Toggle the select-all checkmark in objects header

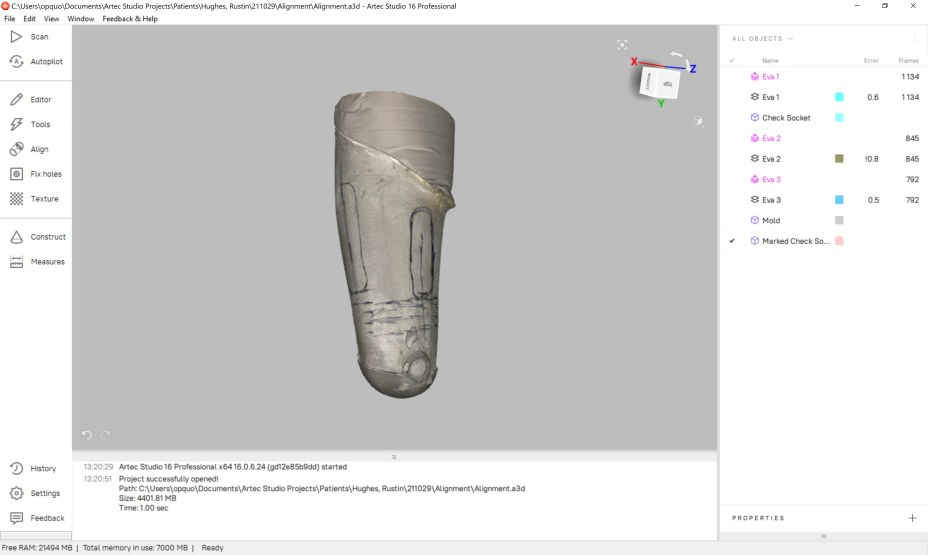tap(732, 61)
